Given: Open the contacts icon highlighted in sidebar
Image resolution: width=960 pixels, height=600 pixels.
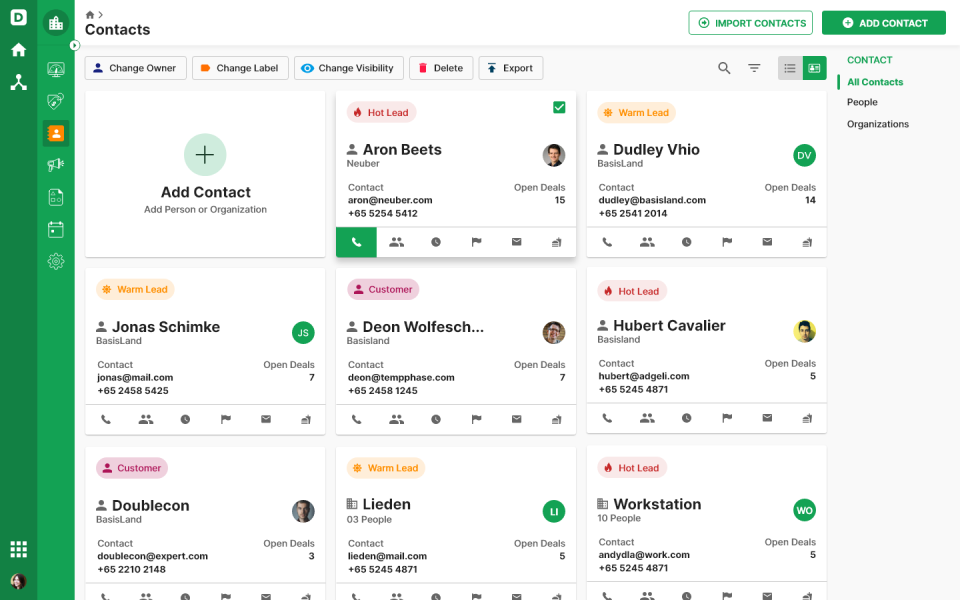Looking at the screenshot, I should coord(56,133).
